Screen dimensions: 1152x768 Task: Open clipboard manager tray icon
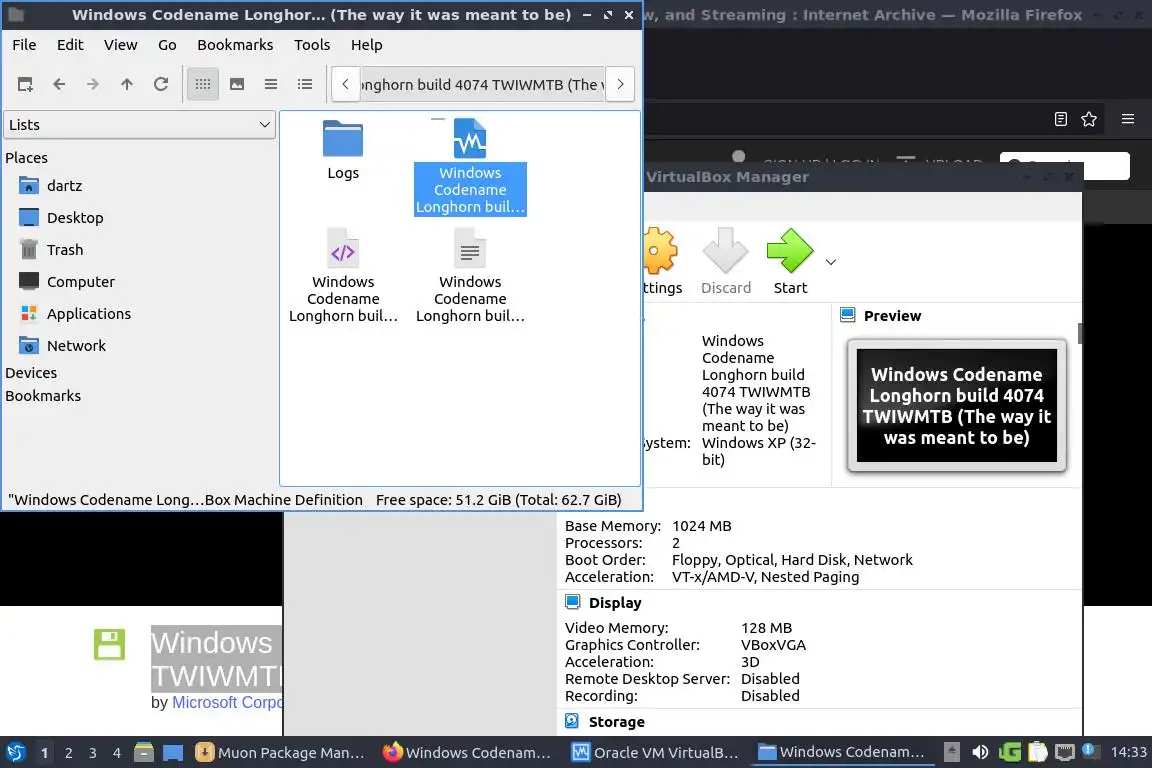tap(1037, 752)
